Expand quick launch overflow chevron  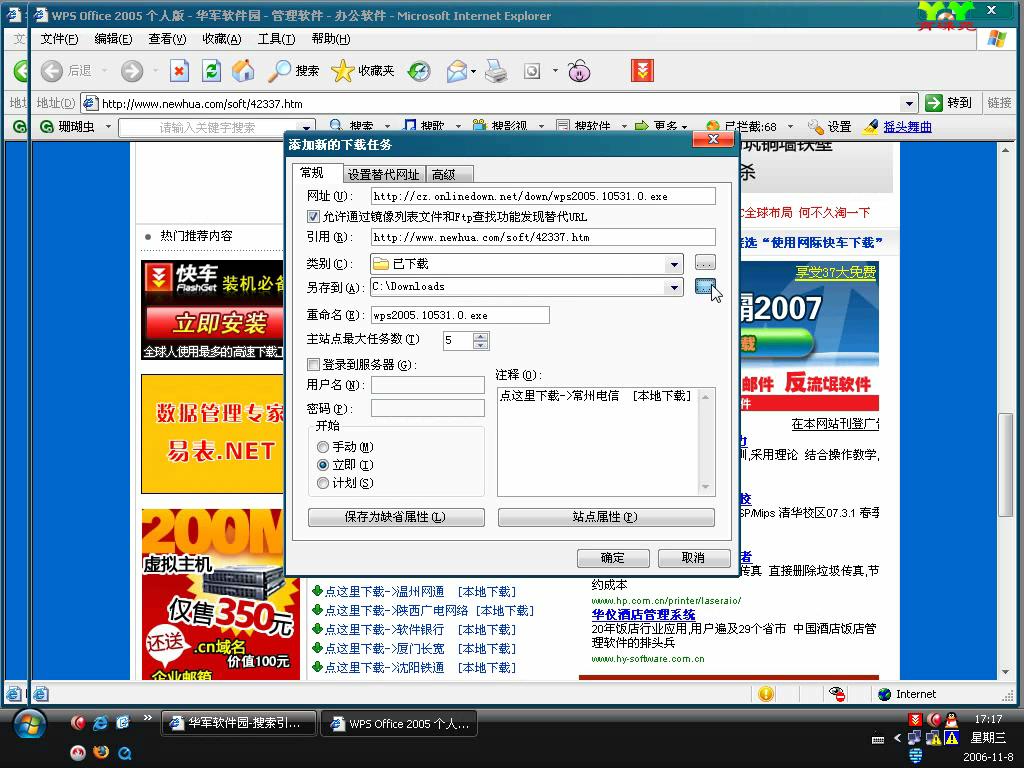tap(148, 718)
